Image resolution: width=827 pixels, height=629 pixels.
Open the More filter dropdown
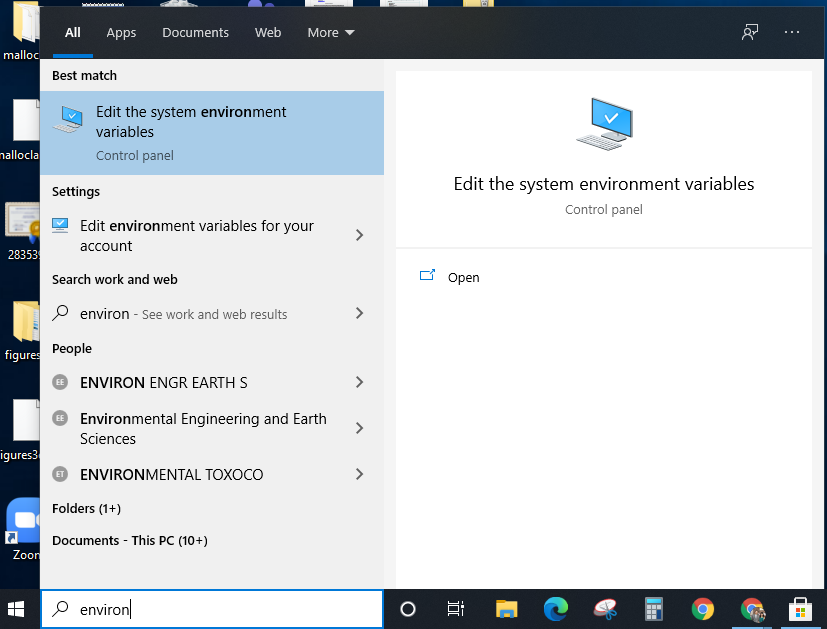point(330,32)
